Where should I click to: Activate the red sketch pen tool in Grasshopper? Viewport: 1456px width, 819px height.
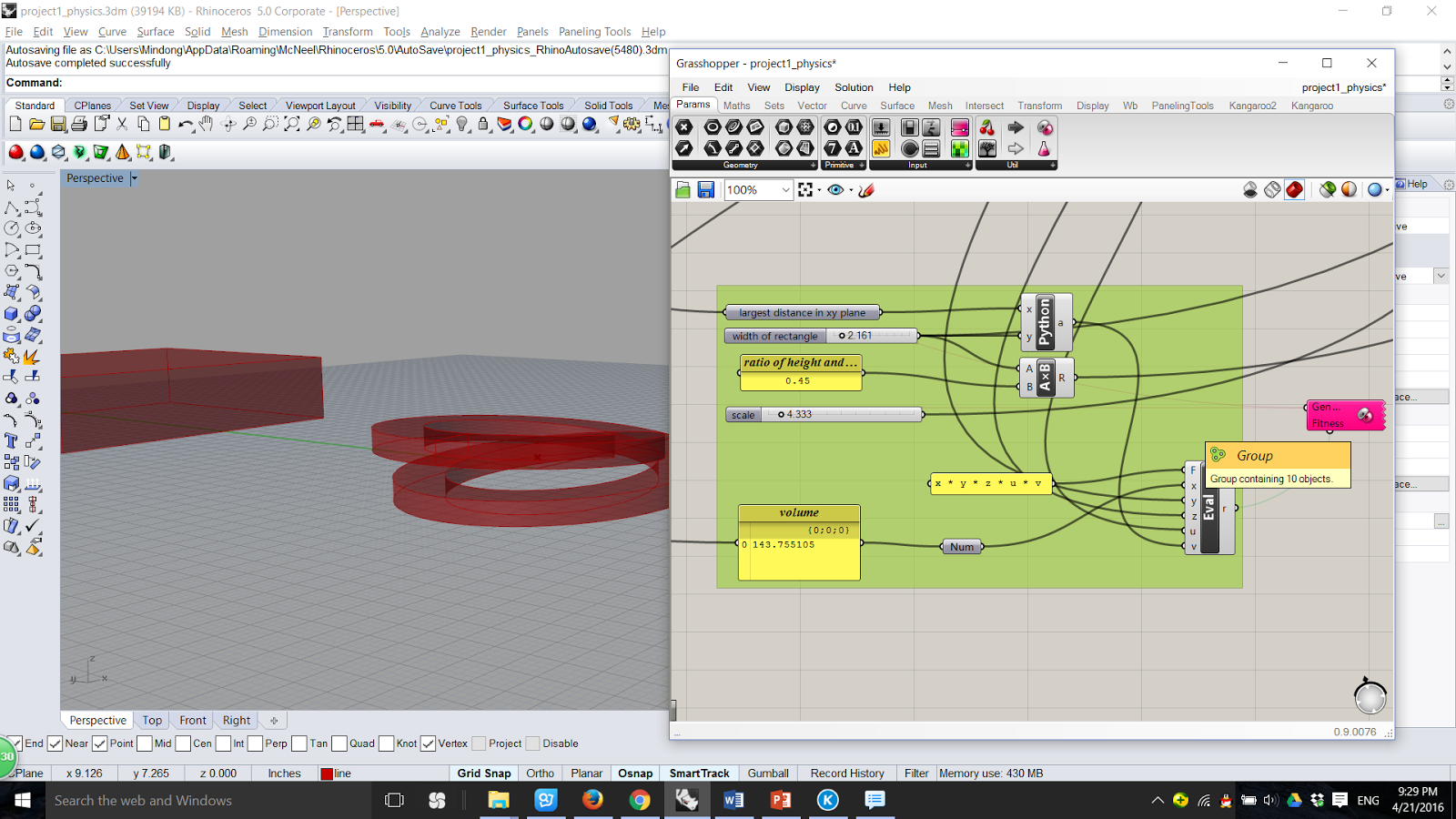tap(866, 190)
